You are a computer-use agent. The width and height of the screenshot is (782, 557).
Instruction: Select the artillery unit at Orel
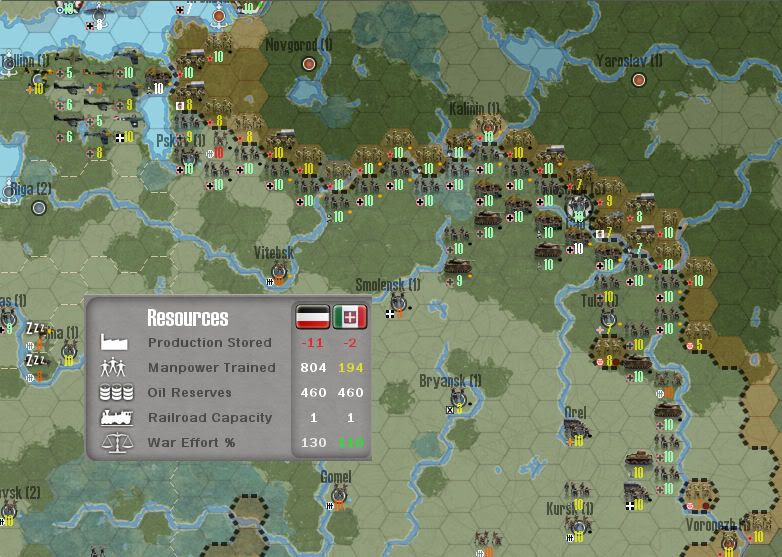pos(580,430)
